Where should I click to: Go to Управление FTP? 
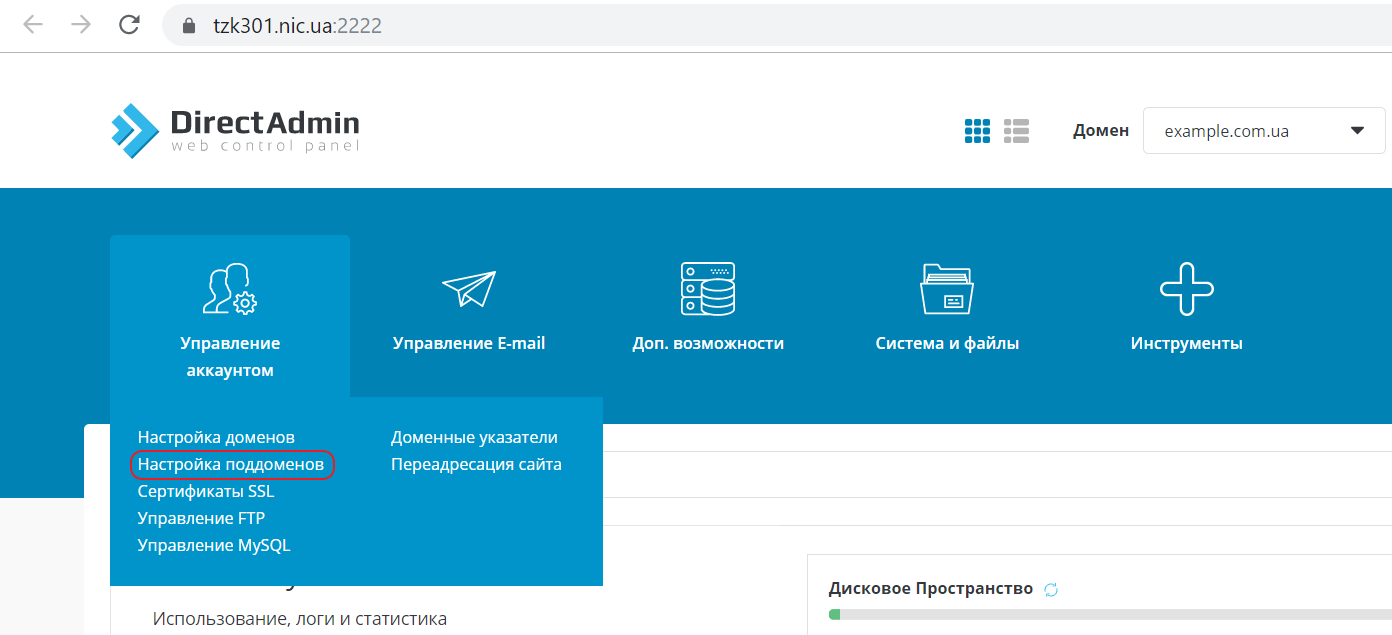click(x=201, y=518)
